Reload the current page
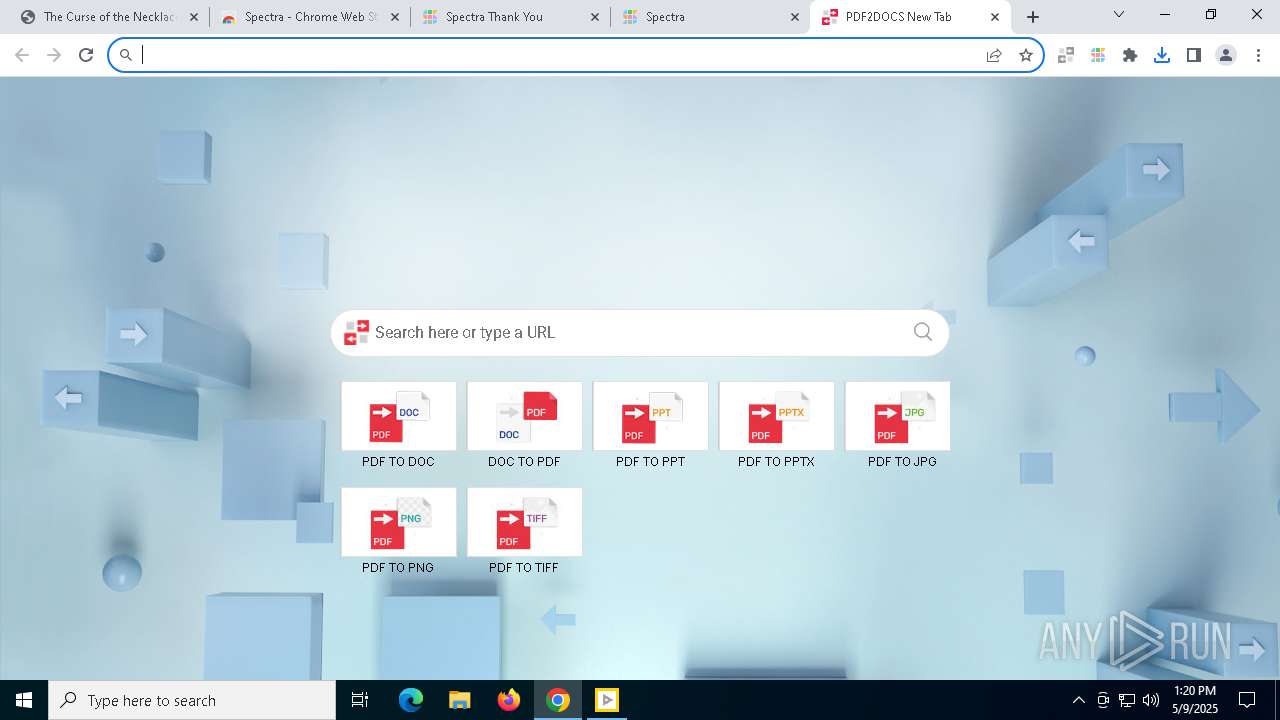The height and width of the screenshot is (720, 1280). point(86,55)
